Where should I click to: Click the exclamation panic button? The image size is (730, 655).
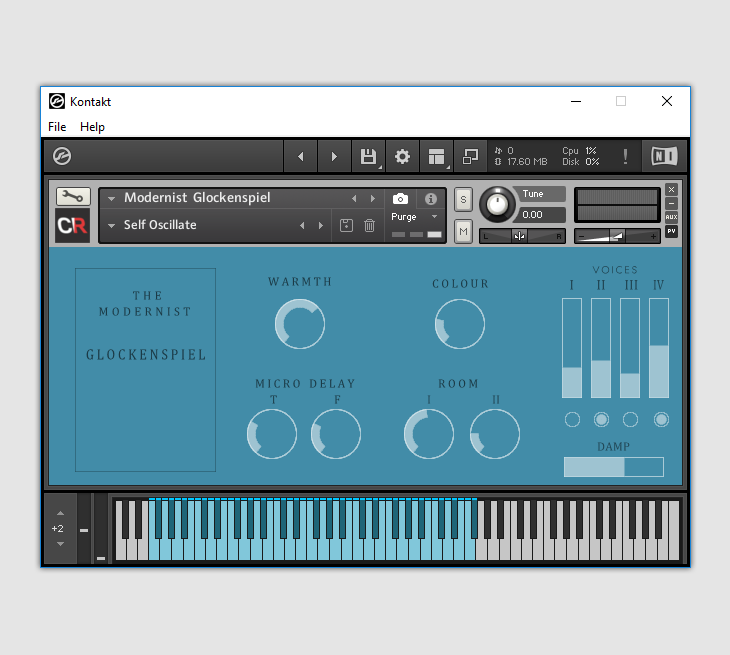pos(626,156)
